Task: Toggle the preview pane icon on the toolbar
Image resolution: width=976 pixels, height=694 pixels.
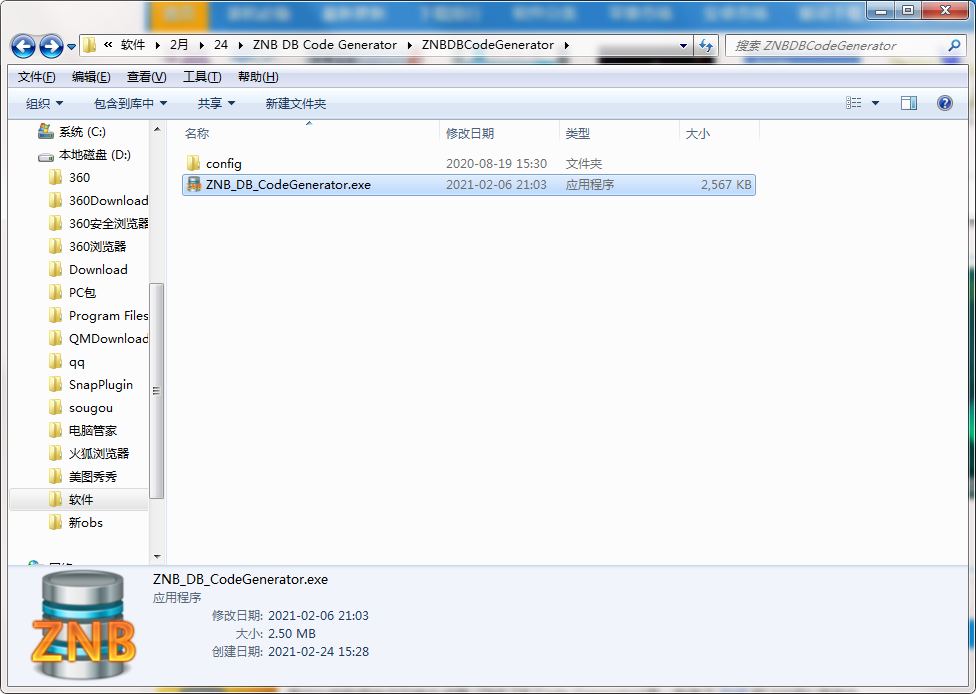Action: [x=909, y=102]
